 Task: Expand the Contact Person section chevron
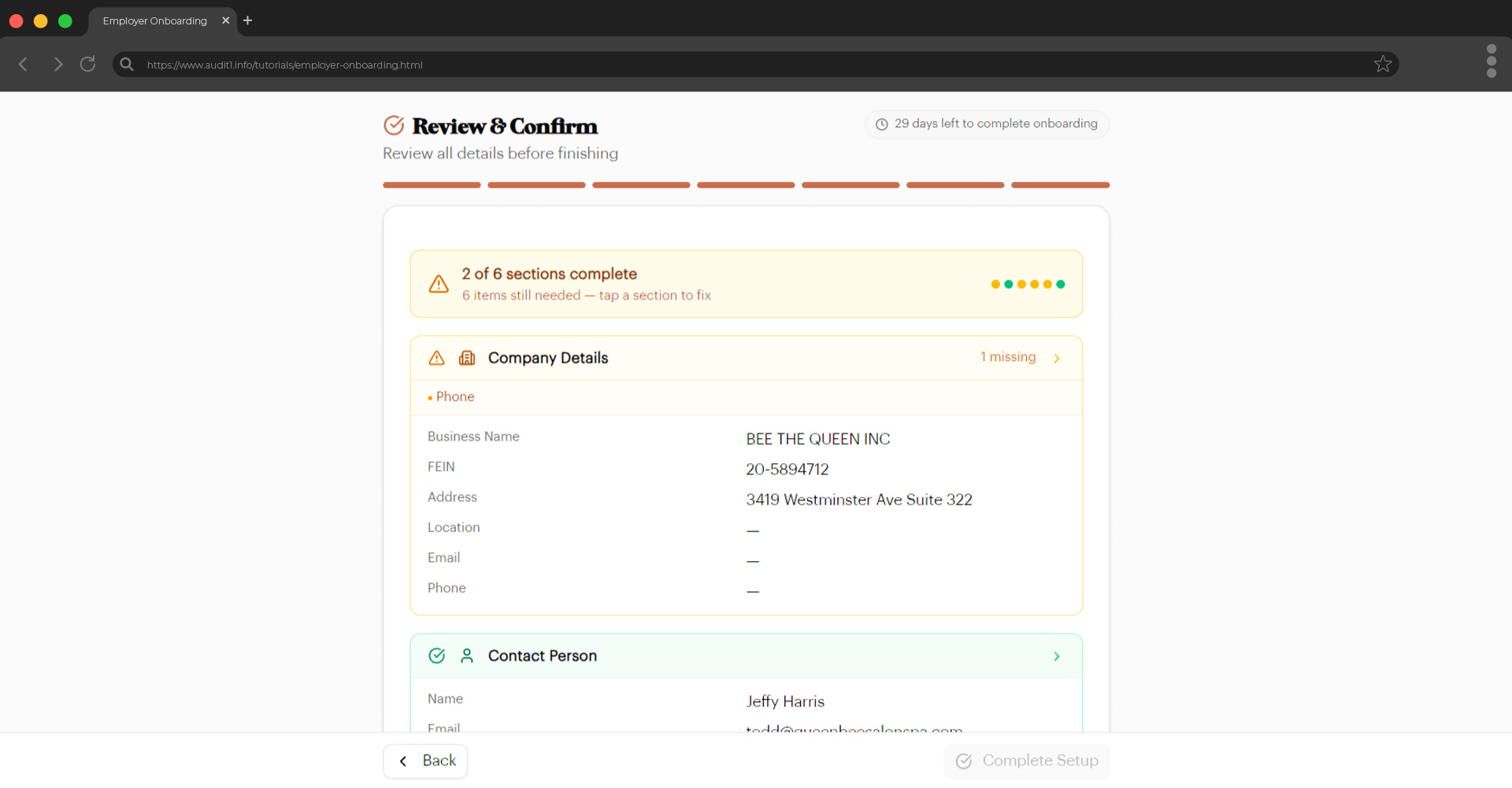tap(1058, 656)
